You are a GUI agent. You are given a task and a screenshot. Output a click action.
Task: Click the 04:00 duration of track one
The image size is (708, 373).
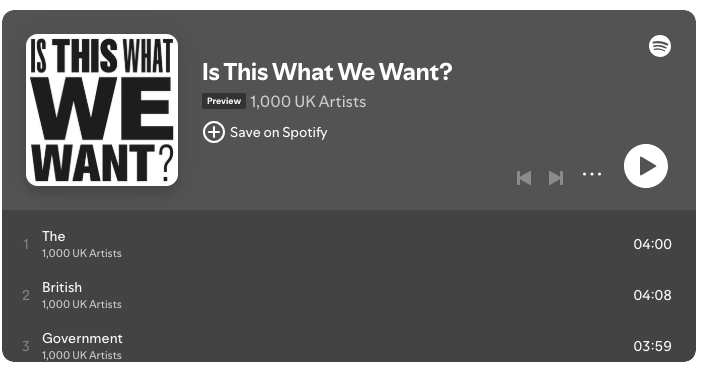point(652,244)
